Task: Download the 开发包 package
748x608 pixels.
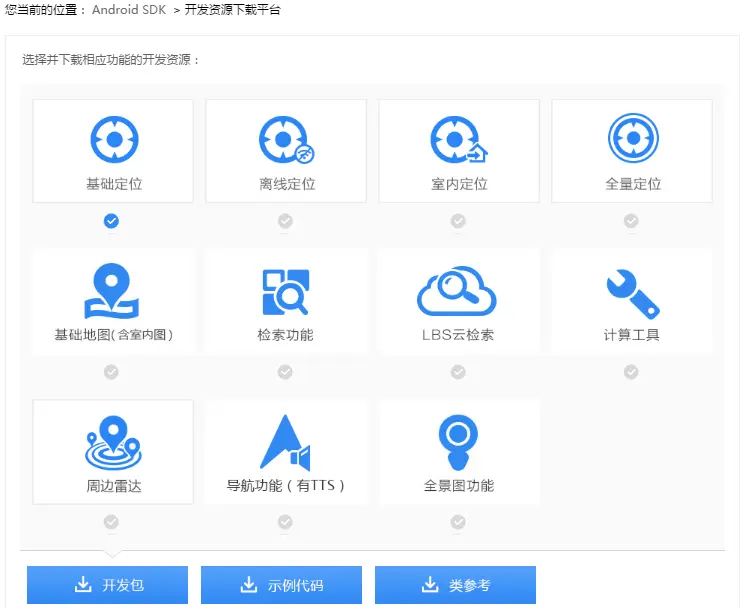Action: pos(107,585)
